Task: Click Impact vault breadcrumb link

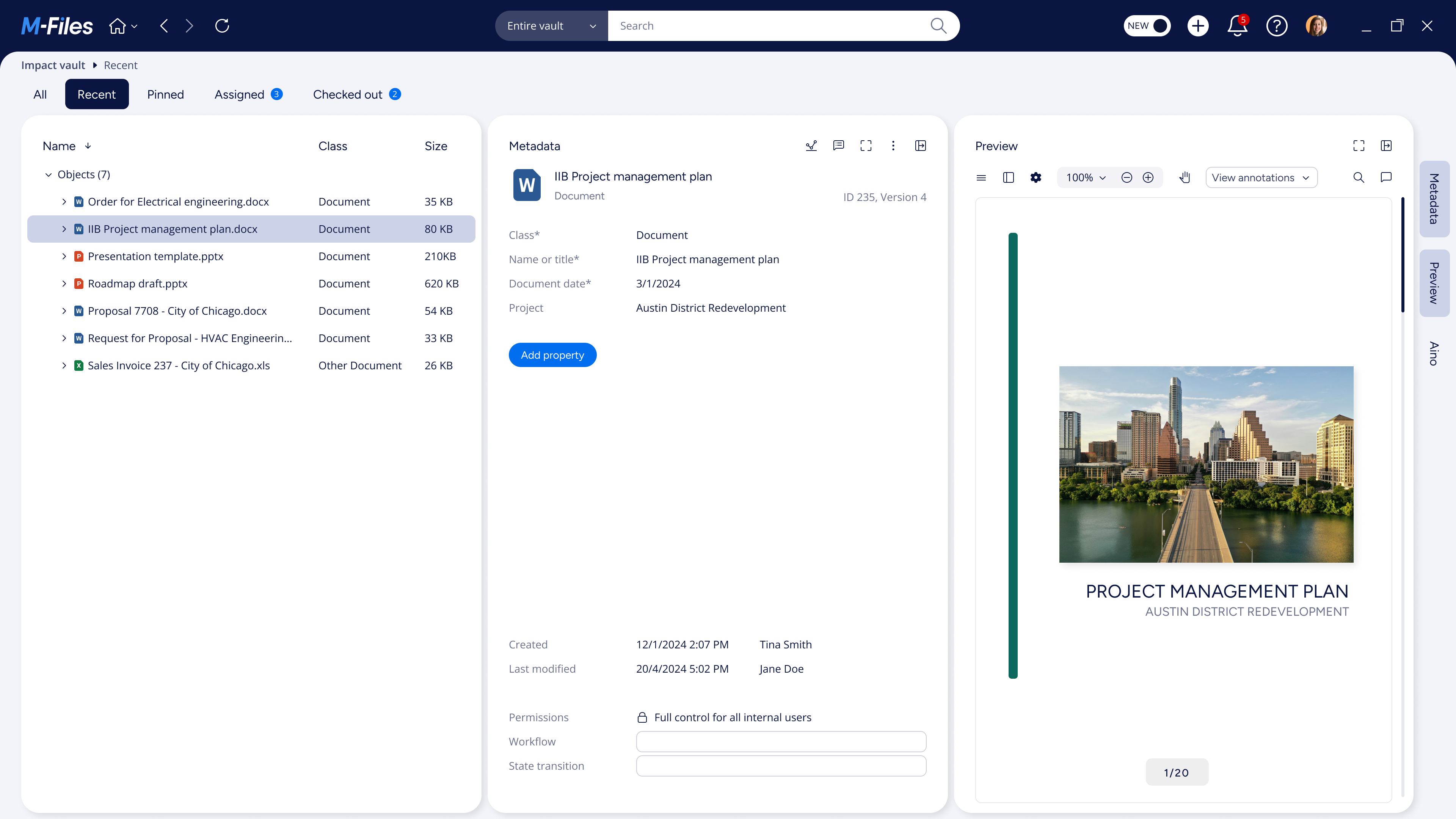Action: (53, 65)
